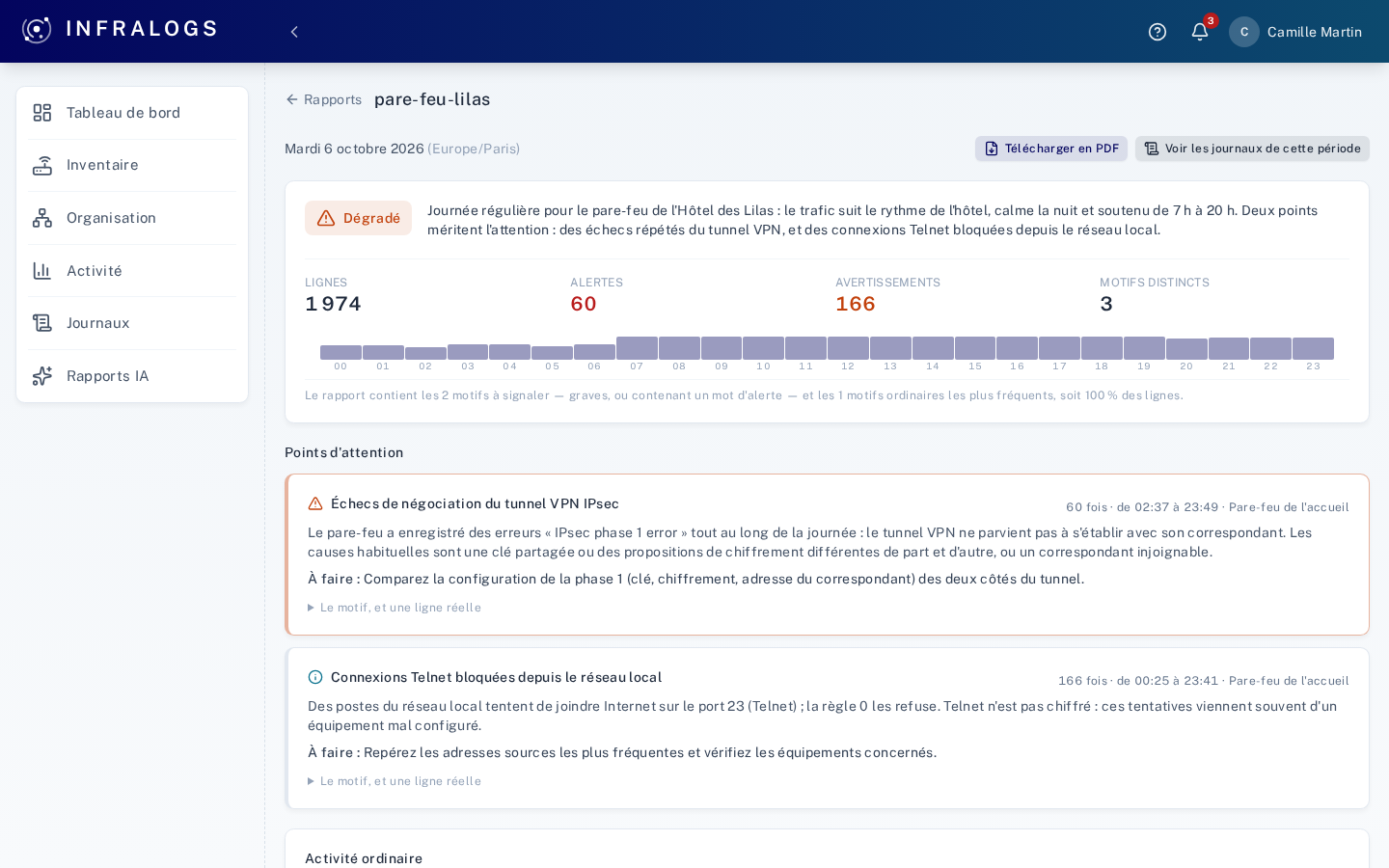Click the Activité ordinaire heading
This screenshot has height=868, width=1389.
coord(364,858)
